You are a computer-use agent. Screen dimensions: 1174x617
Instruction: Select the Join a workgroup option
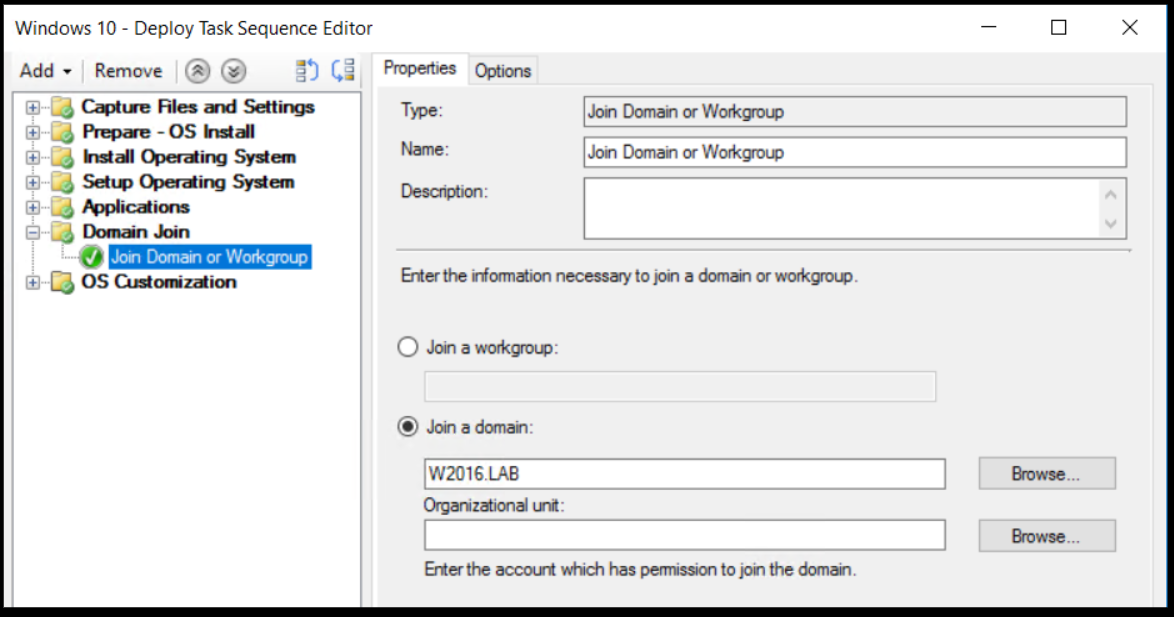[407, 347]
